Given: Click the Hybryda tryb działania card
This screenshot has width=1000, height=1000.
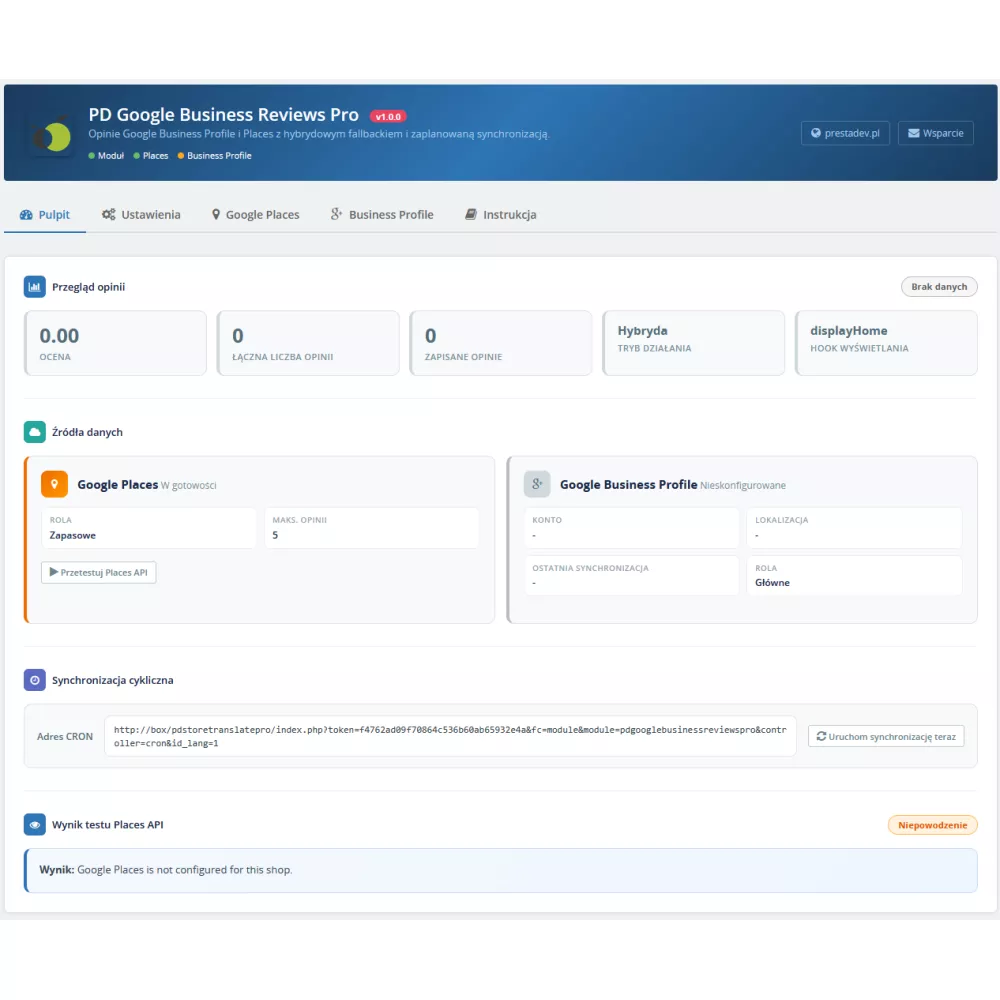Looking at the screenshot, I should coord(693,343).
